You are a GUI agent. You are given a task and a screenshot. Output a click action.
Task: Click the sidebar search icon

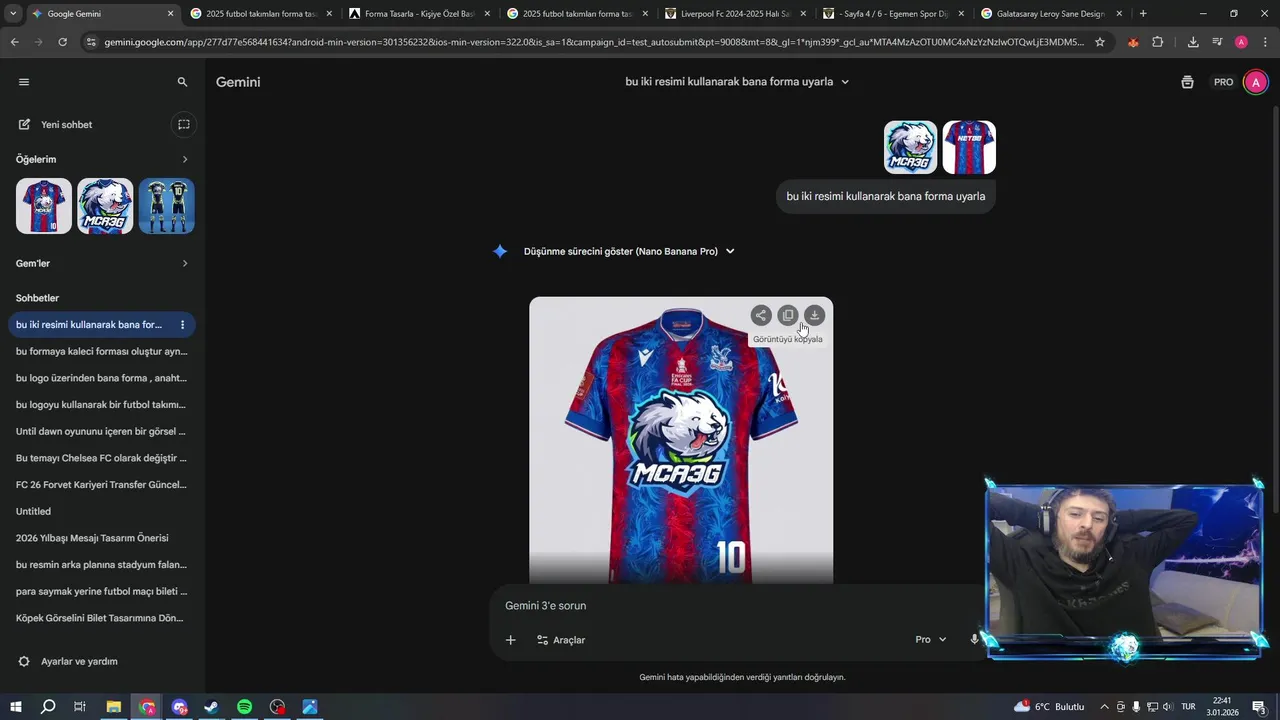click(x=182, y=82)
